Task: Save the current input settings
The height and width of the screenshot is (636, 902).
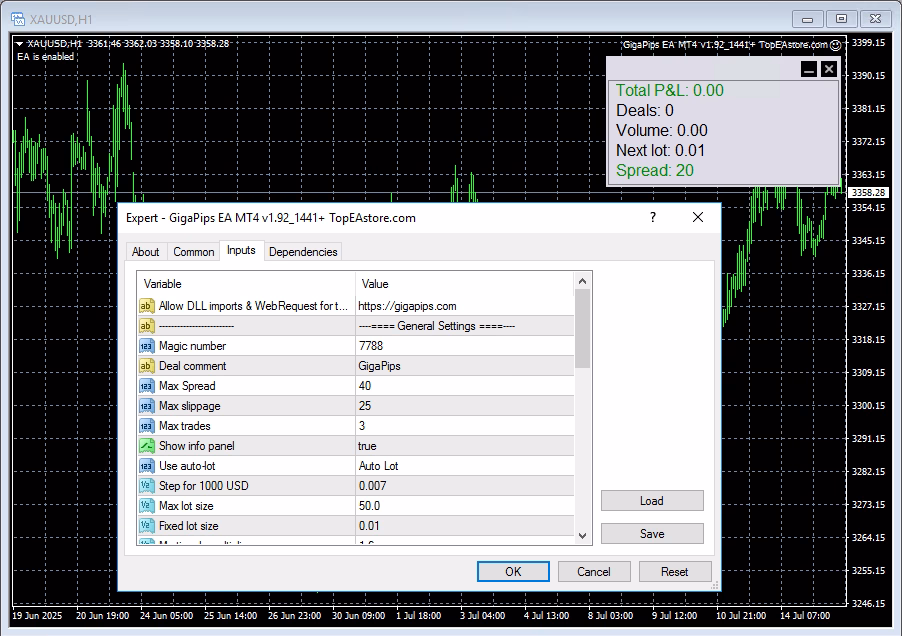Action: point(652,534)
